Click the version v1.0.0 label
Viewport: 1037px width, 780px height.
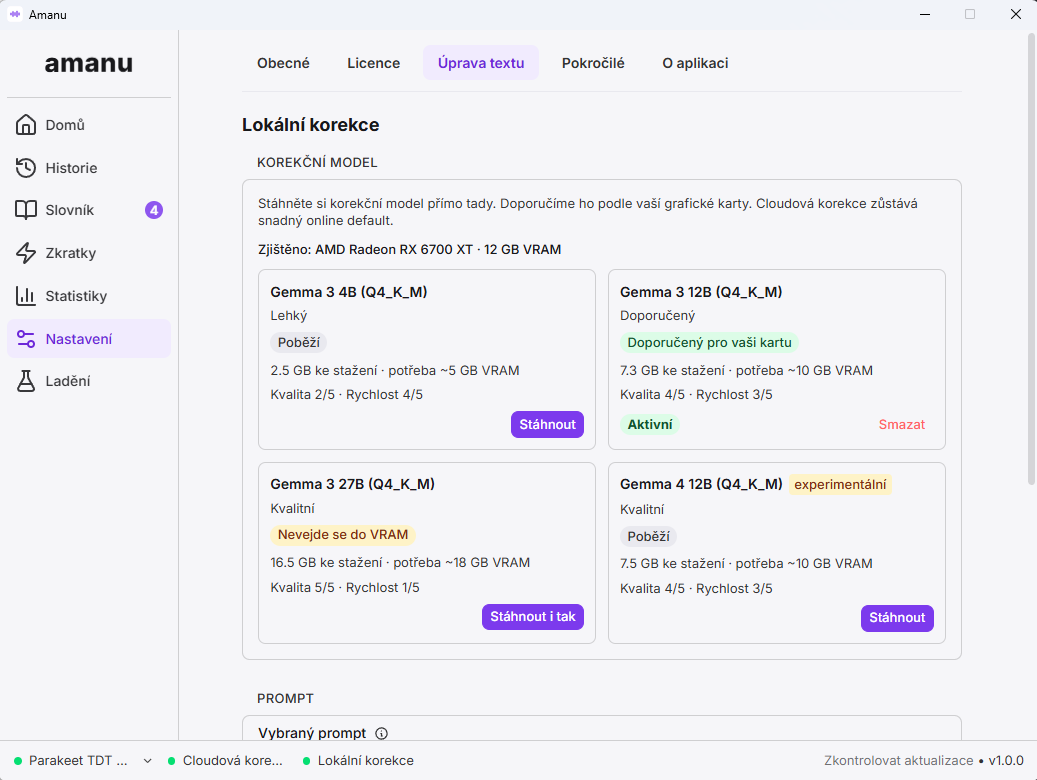(x=1006, y=761)
